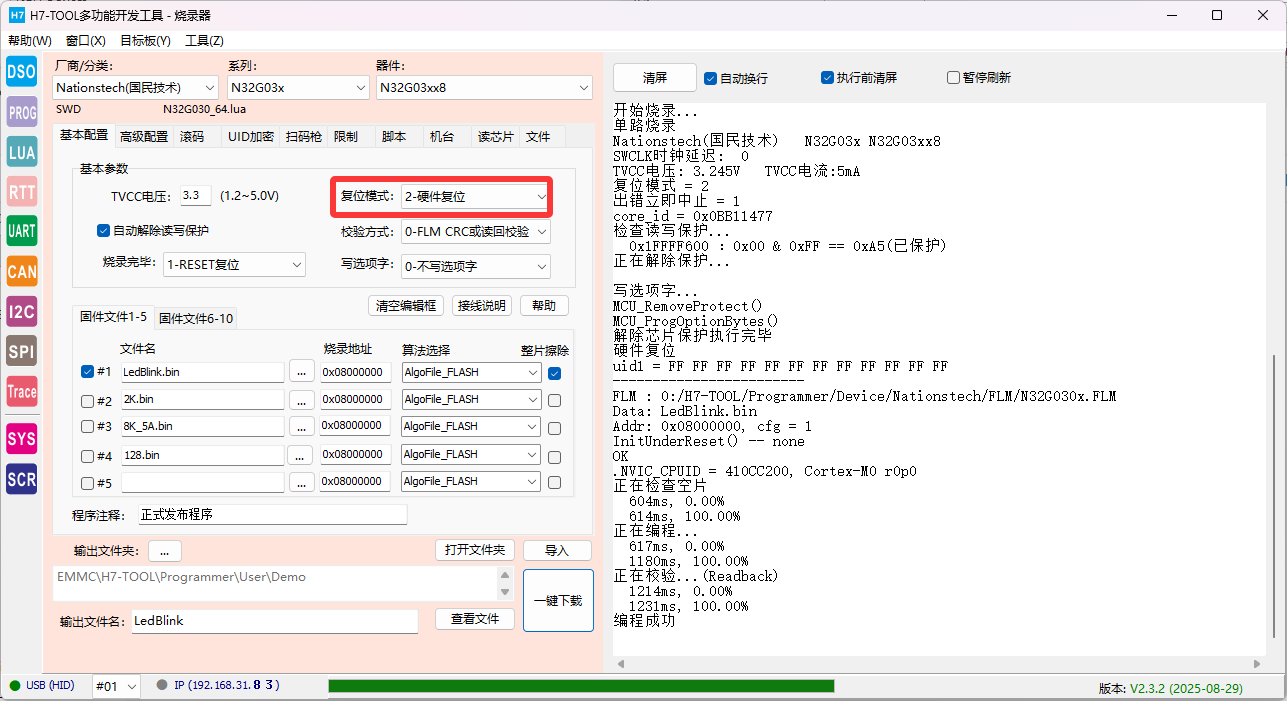1287x701 pixels.
Task: Expand the 烧录完毕 1-RESET复位 dropdown
Action: 234,265
